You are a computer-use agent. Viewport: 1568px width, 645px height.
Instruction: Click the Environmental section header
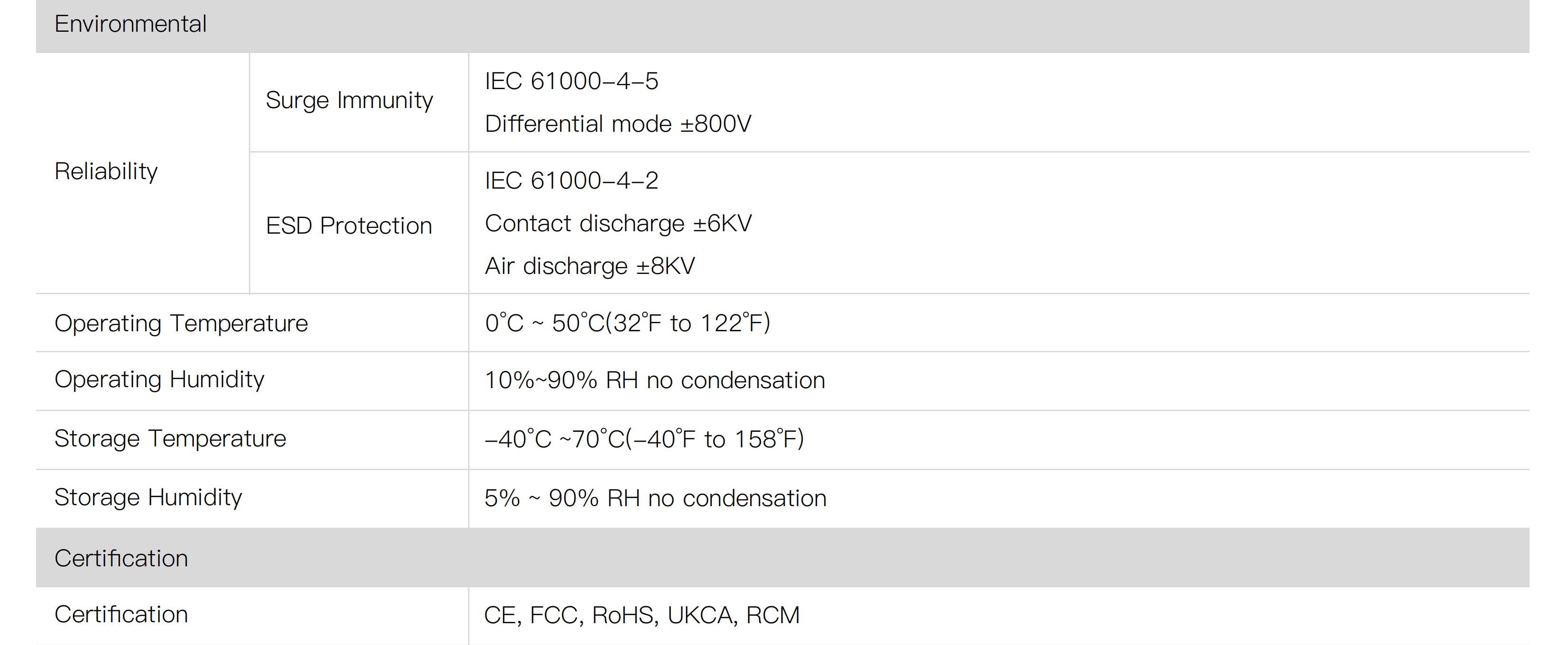tap(130, 24)
